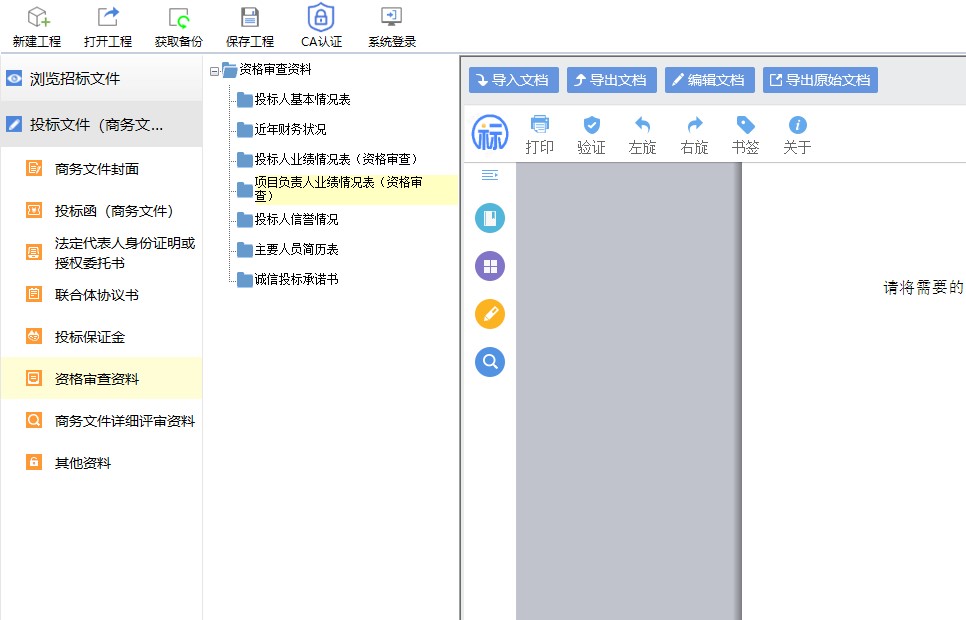The height and width of the screenshot is (620, 966).
Task: Open 投标保证金 item
Action: coord(102,337)
